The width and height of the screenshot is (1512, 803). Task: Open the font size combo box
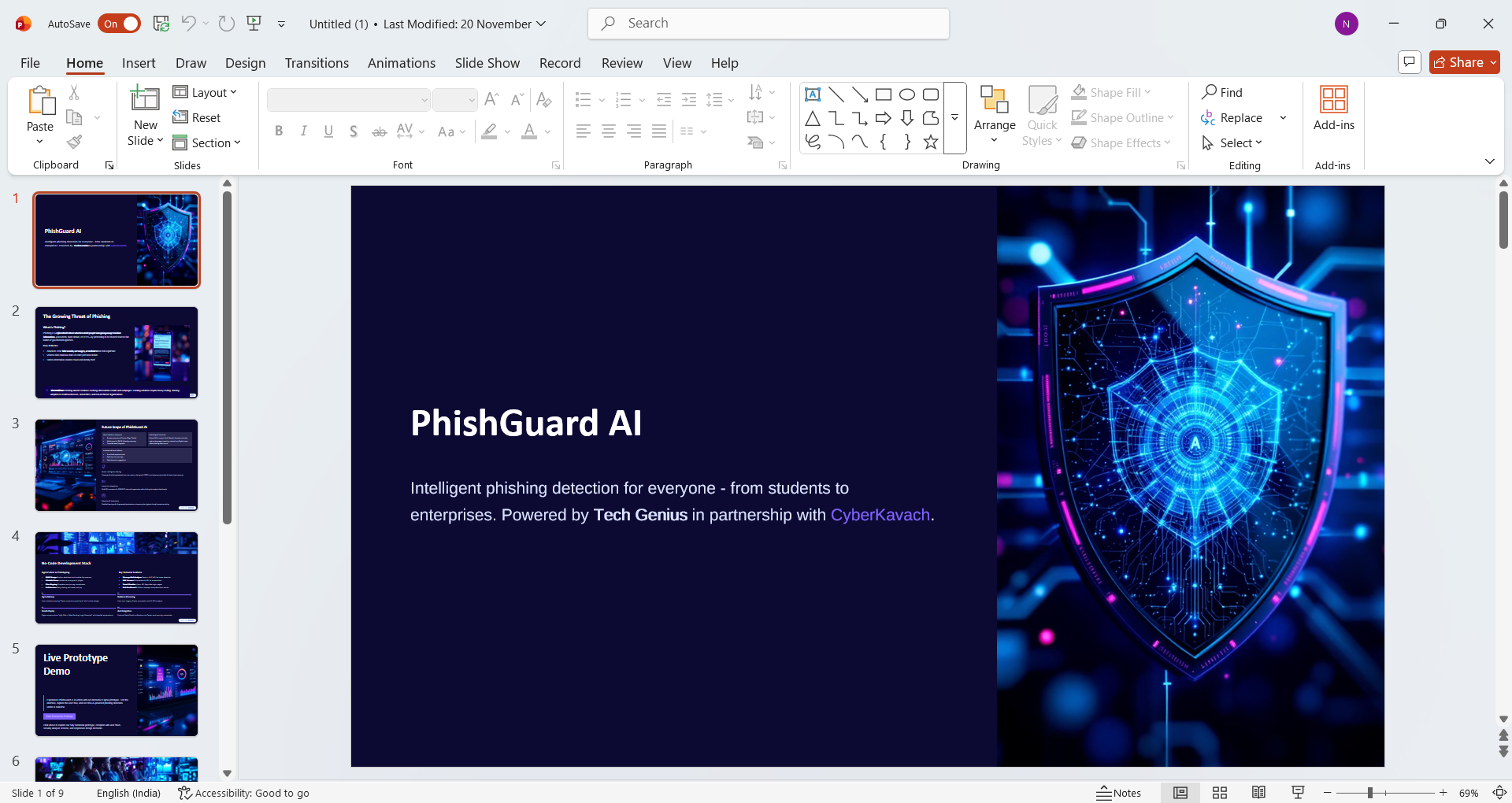tap(455, 100)
